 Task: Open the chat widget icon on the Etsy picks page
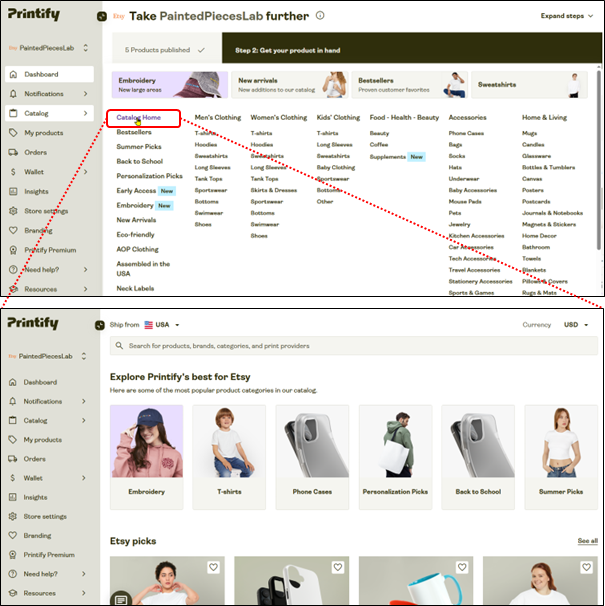(x=121, y=599)
